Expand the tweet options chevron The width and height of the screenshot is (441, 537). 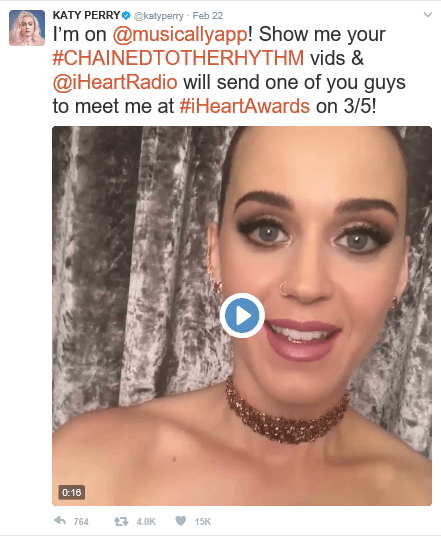427,15
